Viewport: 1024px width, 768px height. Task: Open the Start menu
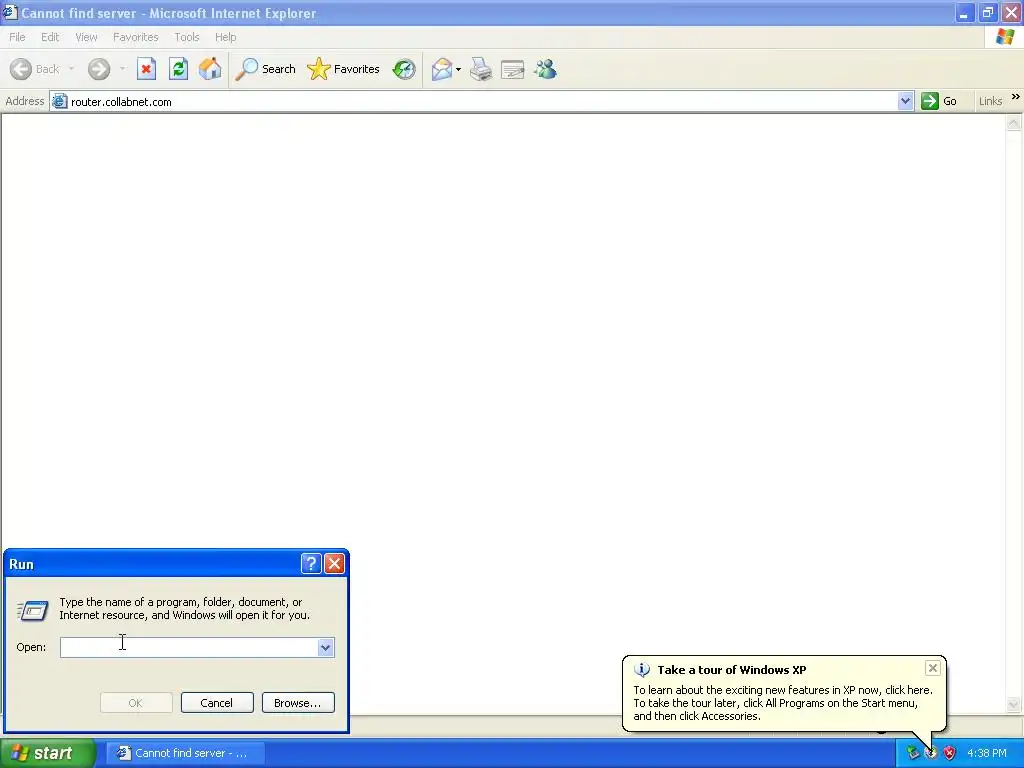47,753
